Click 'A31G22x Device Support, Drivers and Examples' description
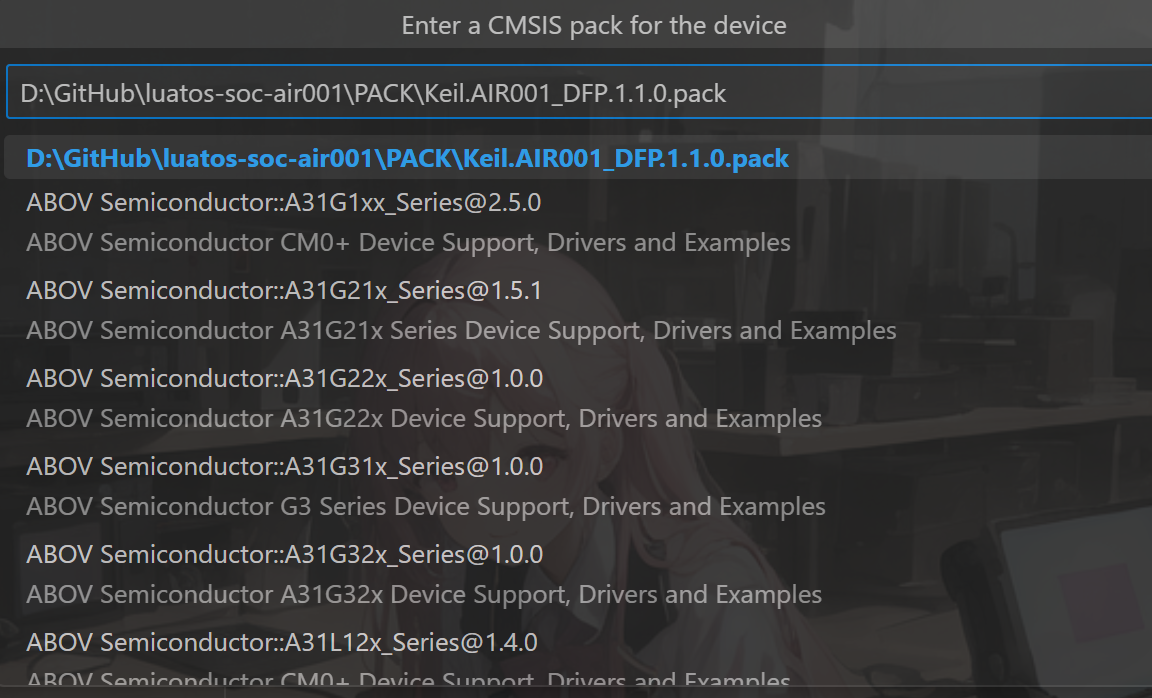This screenshot has width=1152, height=698. point(424,419)
